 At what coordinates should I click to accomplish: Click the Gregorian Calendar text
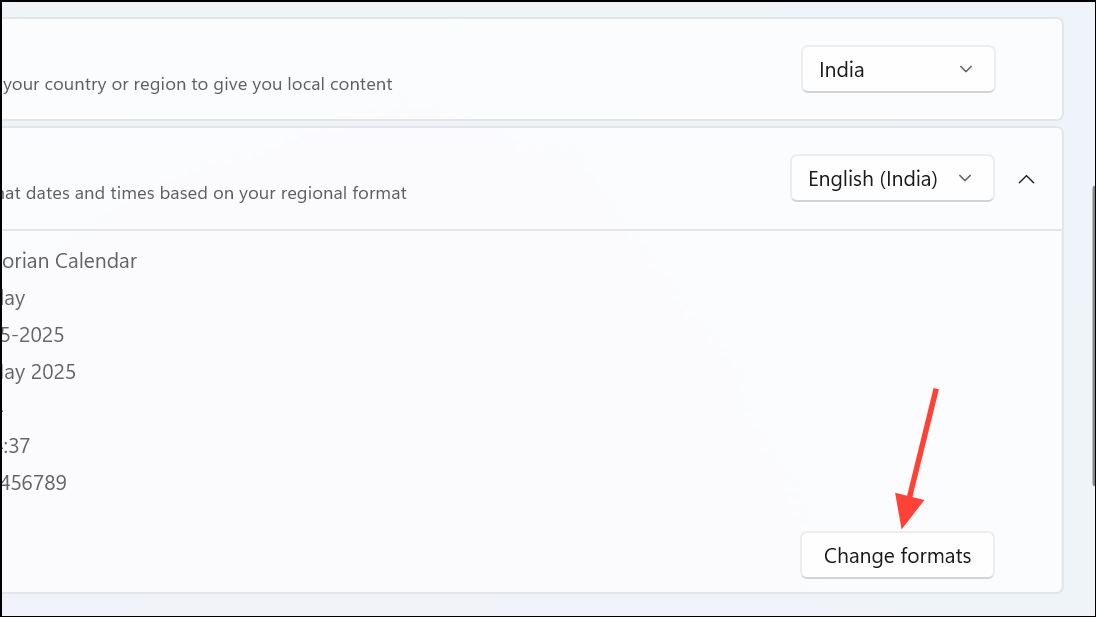coord(69,261)
